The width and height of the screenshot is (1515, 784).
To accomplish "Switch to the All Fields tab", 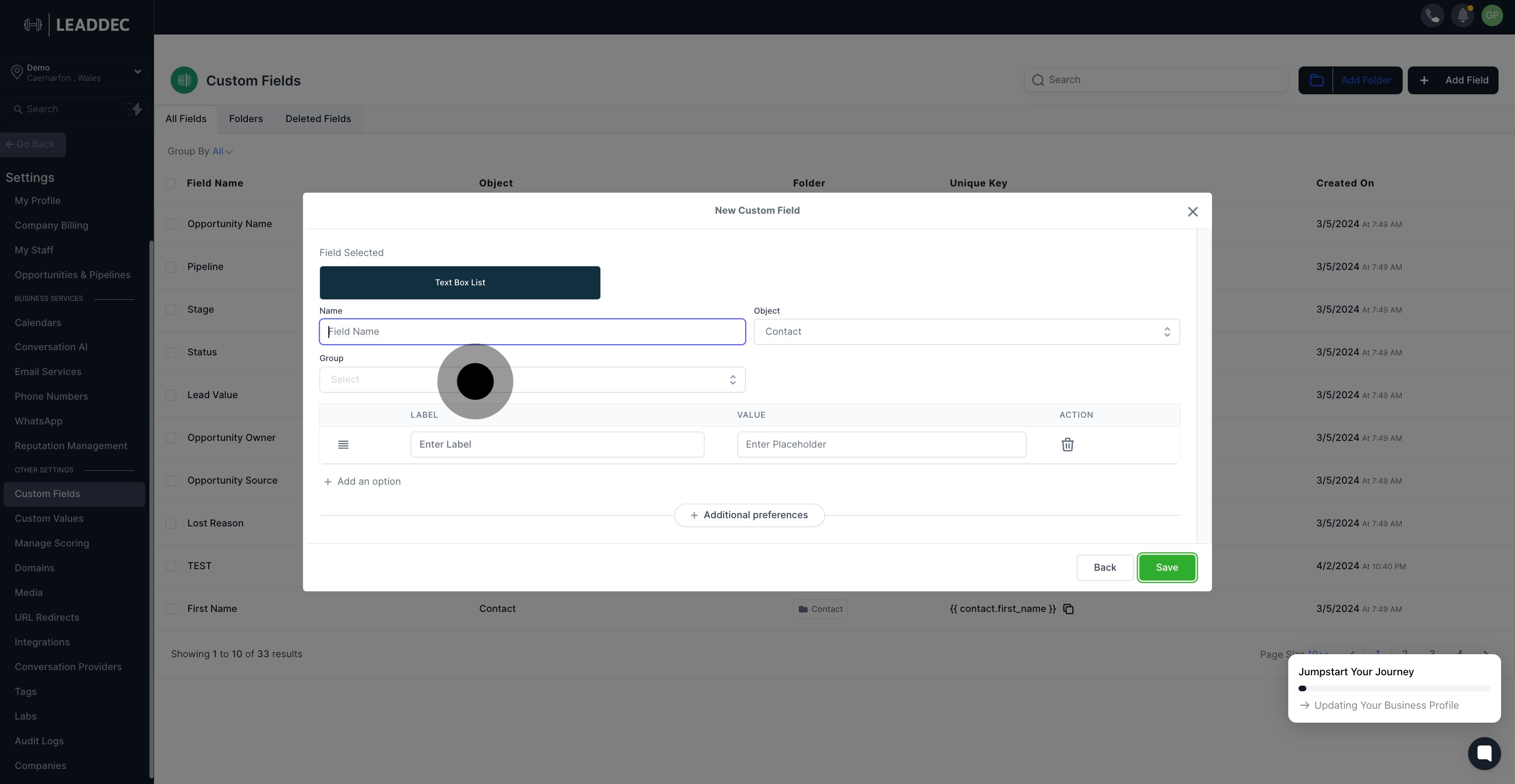I will [x=186, y=120].
